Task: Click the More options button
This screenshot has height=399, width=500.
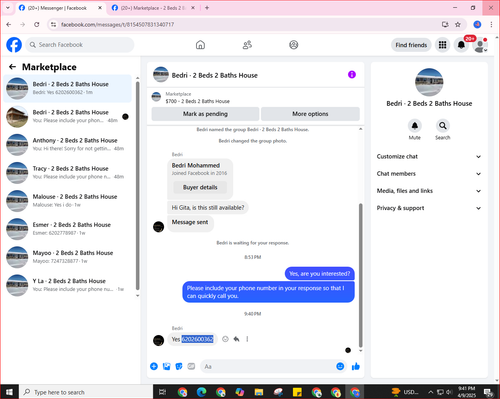Action: pos(310,114)
